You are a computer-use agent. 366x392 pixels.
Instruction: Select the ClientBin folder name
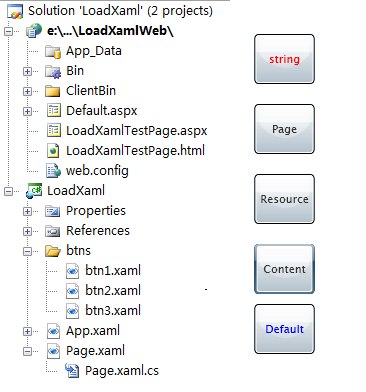tap(91, 91)
